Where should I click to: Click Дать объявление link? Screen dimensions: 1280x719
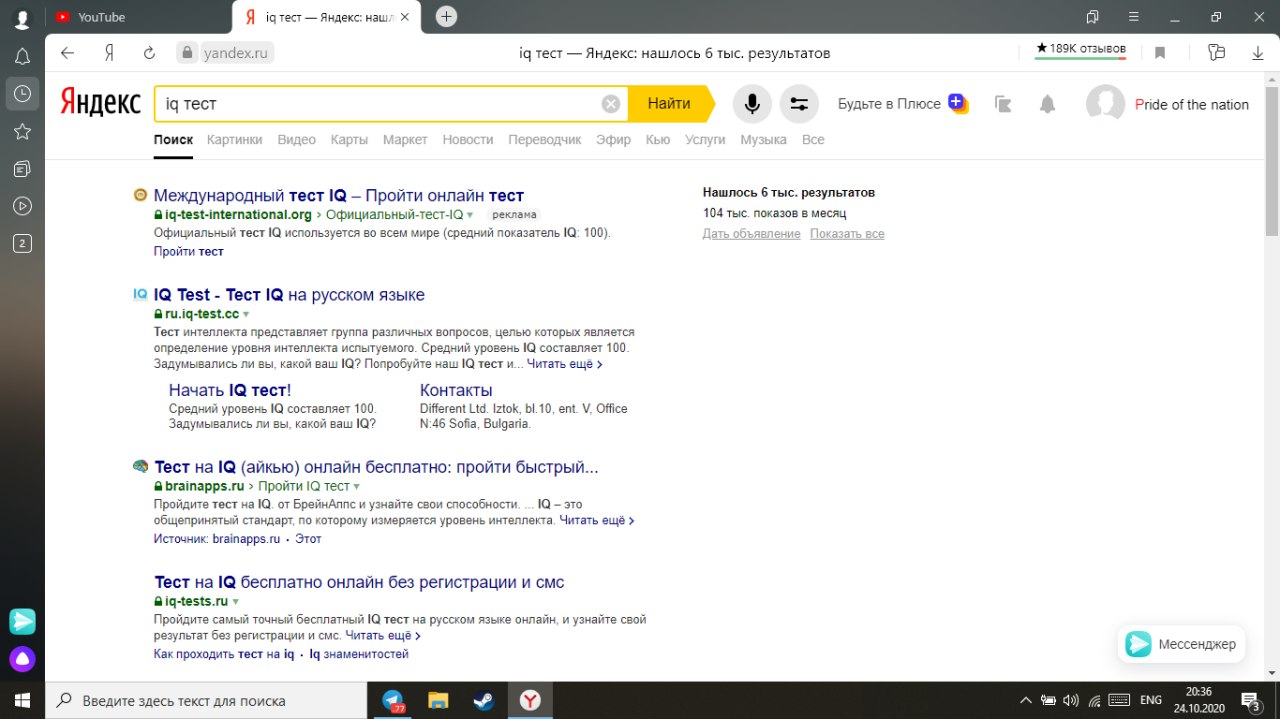click(x=752, y=234)
